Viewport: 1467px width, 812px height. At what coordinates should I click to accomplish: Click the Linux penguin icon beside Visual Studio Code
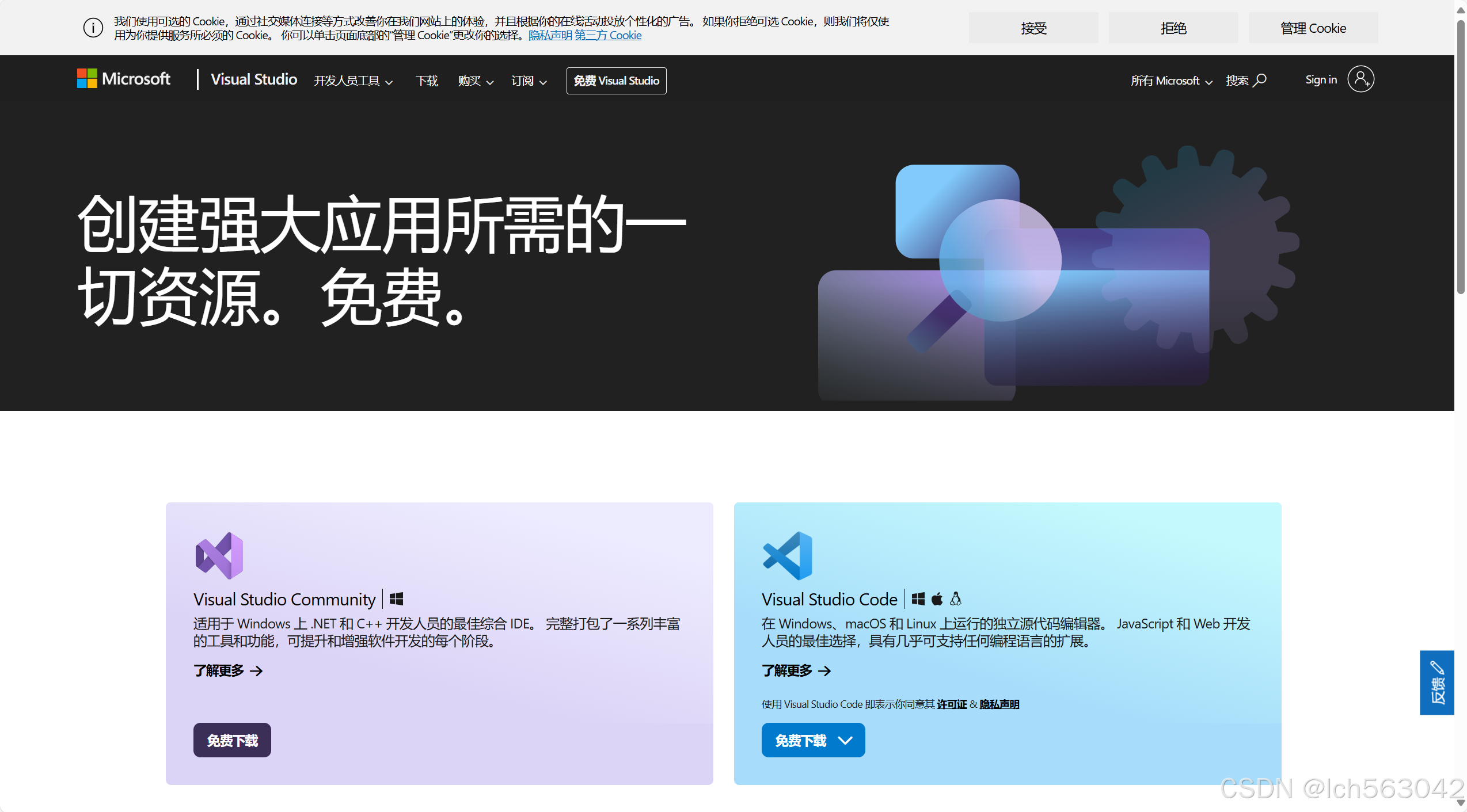[x=956, y=599]
